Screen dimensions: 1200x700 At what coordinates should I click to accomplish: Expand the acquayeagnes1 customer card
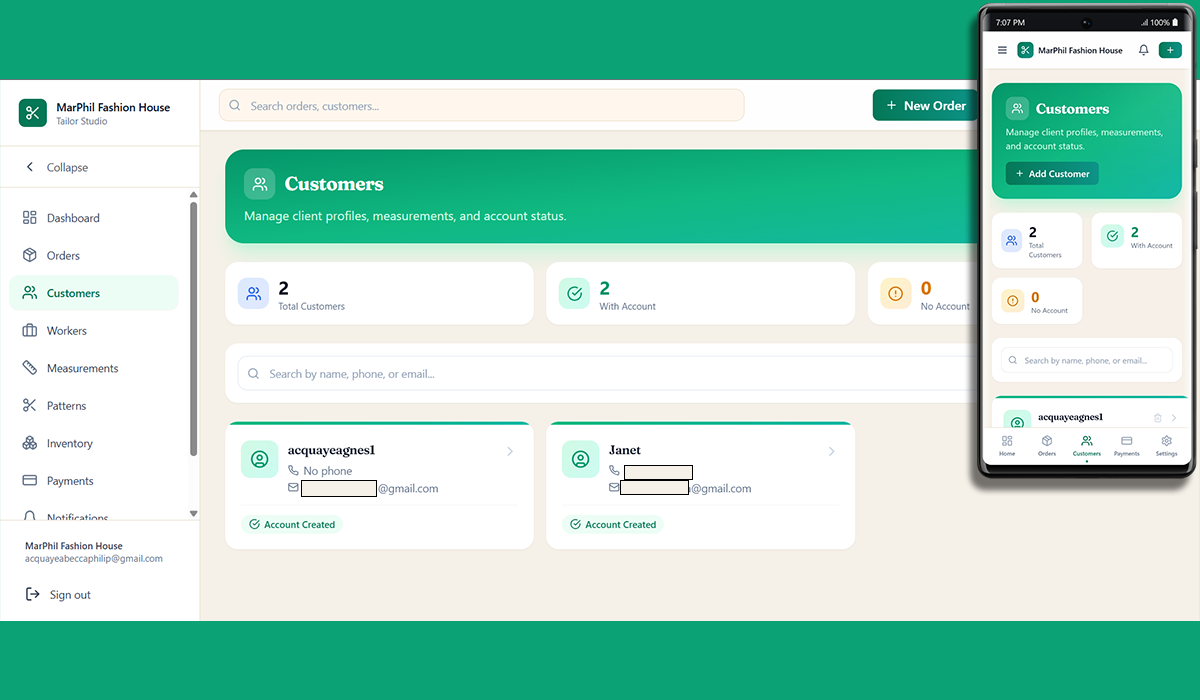(x=510, y=452)
